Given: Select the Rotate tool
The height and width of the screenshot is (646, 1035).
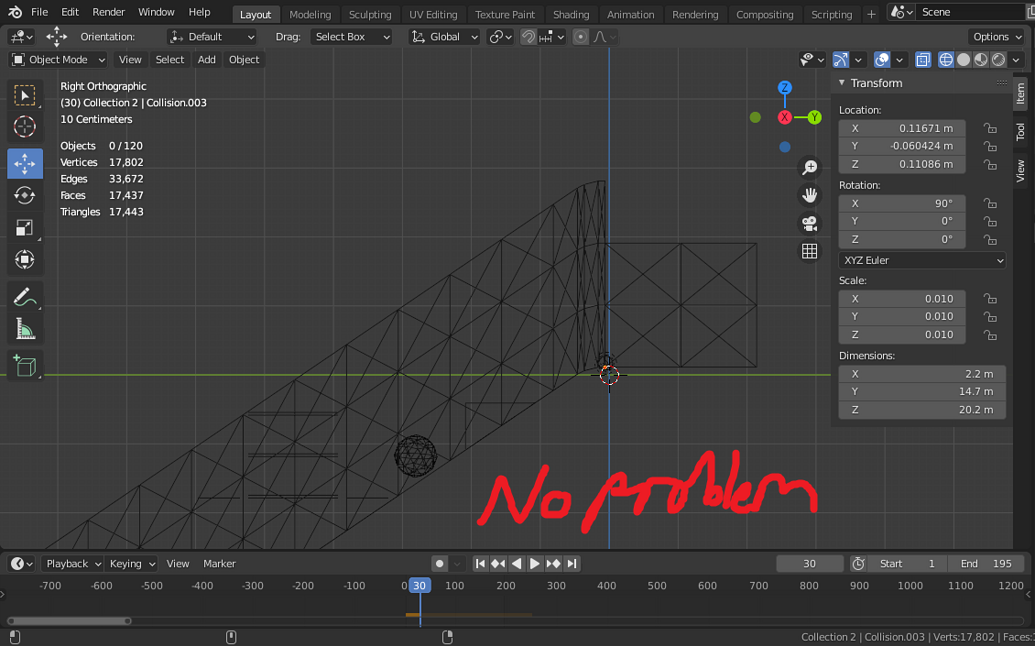Looking at the screenshot, I should tap(25, 195).
